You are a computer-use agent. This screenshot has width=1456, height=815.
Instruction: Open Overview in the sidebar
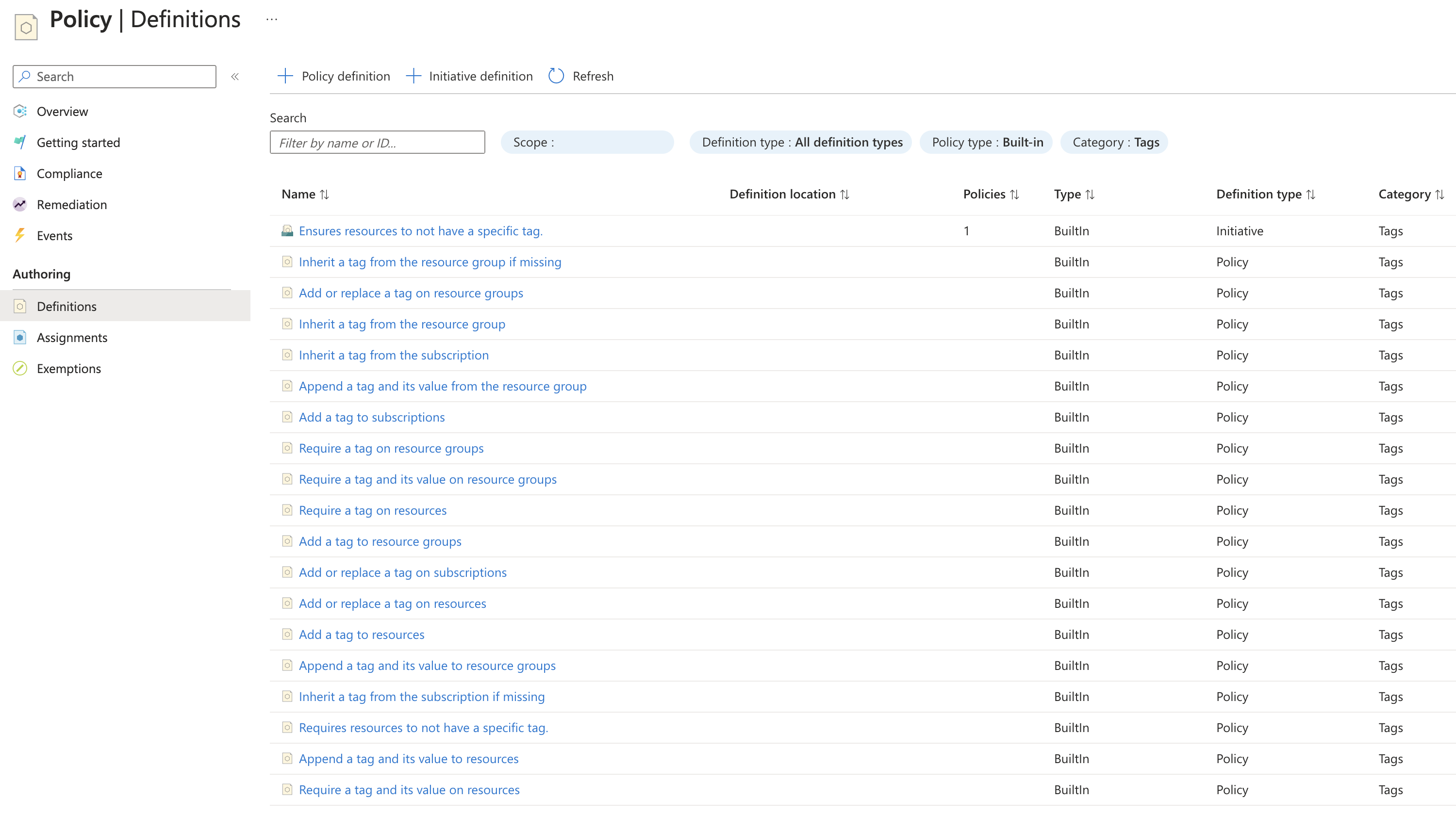tap(62, 111)
